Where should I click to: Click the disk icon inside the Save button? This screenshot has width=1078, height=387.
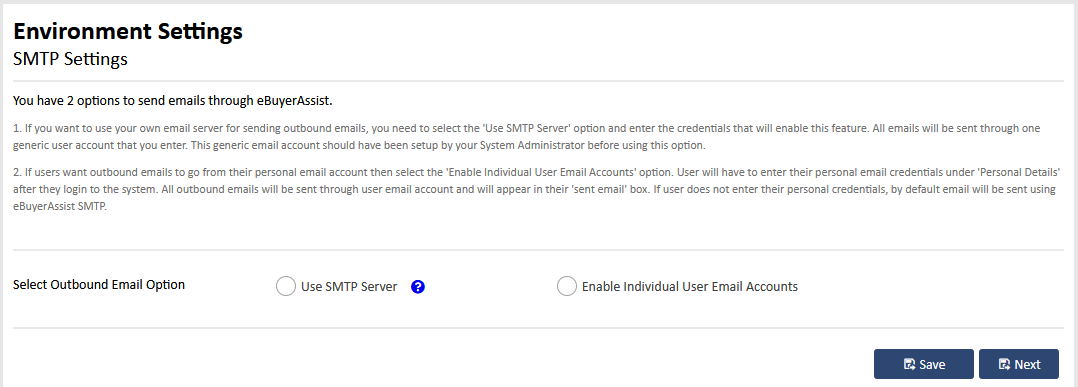click(x=909, y=364)
